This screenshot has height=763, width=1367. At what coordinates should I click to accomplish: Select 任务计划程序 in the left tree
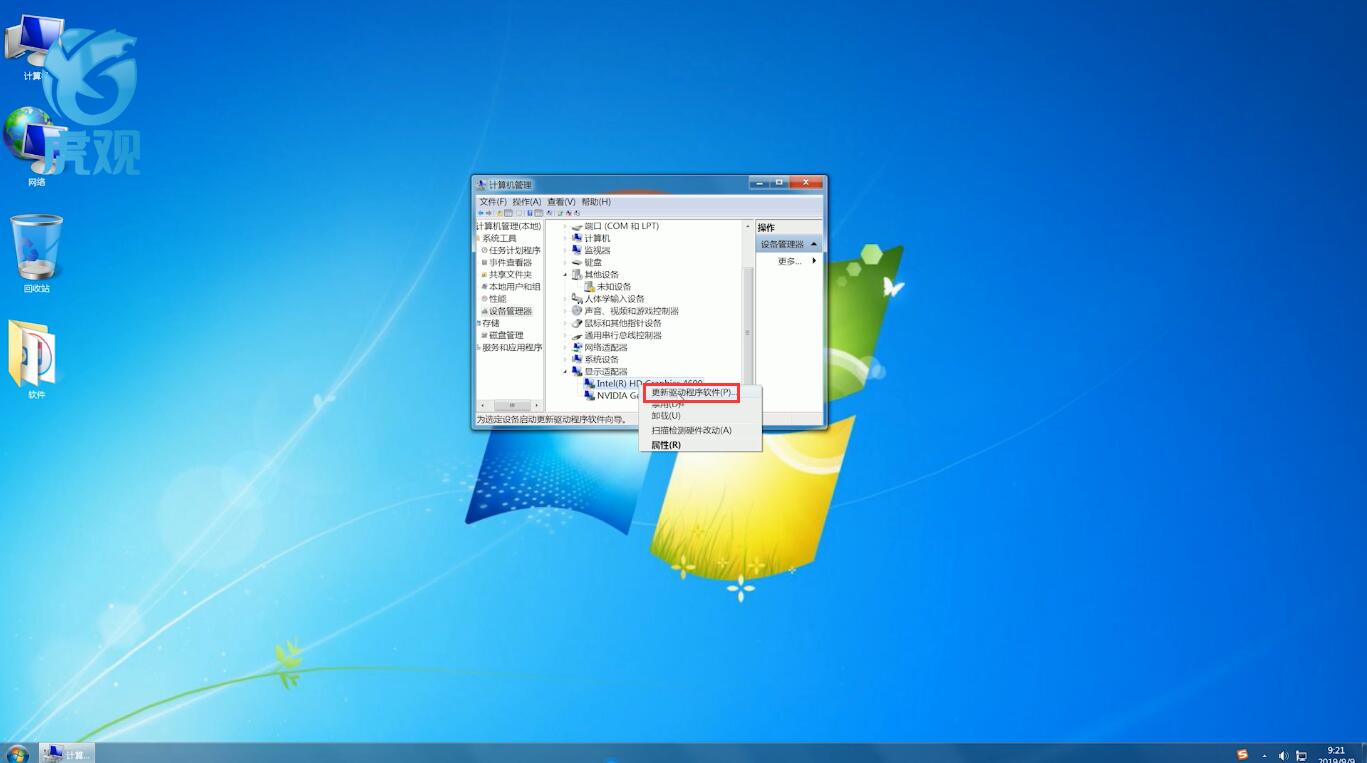pos(515,250)
